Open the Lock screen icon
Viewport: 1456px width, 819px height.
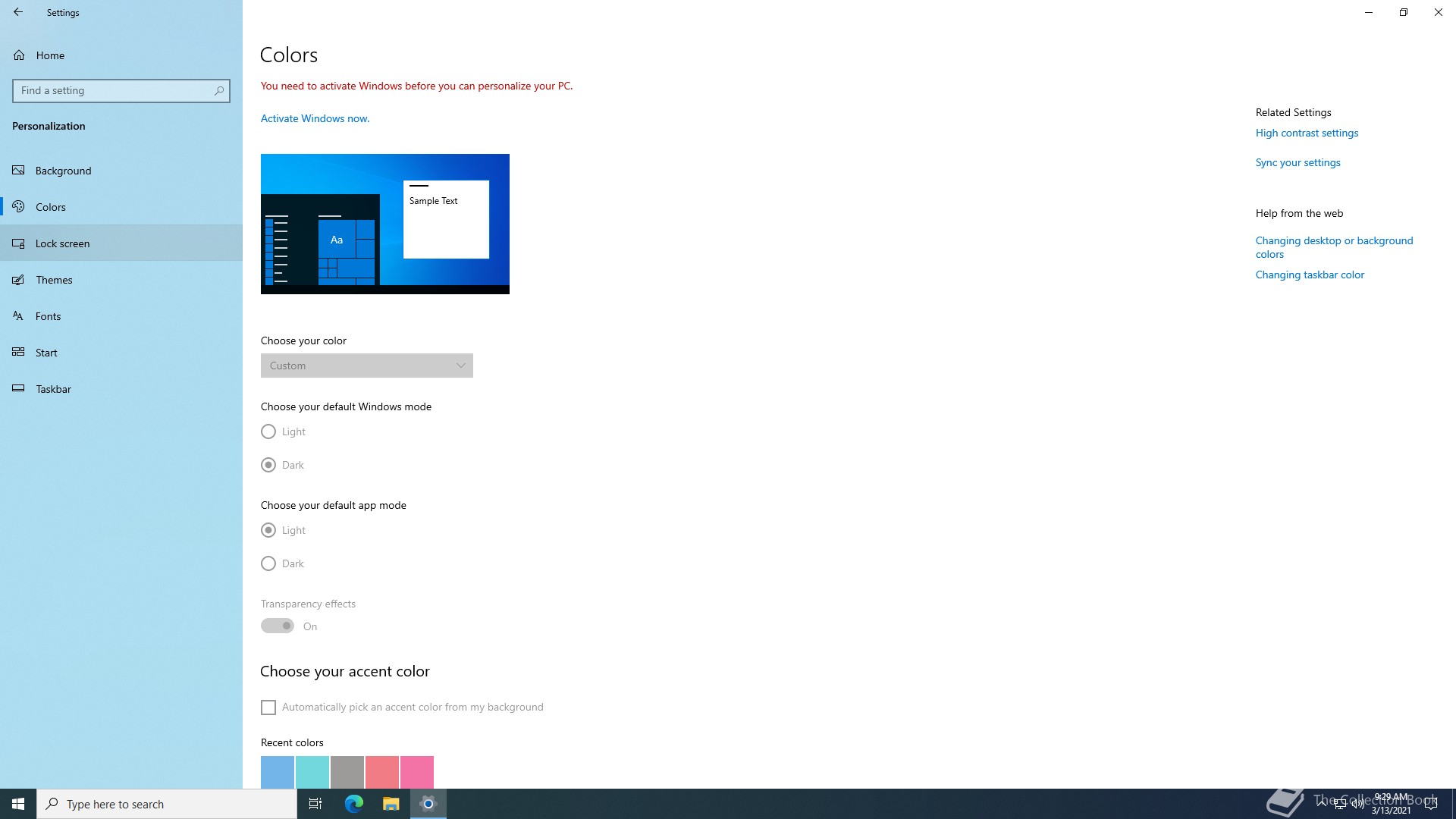tap(18, 243)
